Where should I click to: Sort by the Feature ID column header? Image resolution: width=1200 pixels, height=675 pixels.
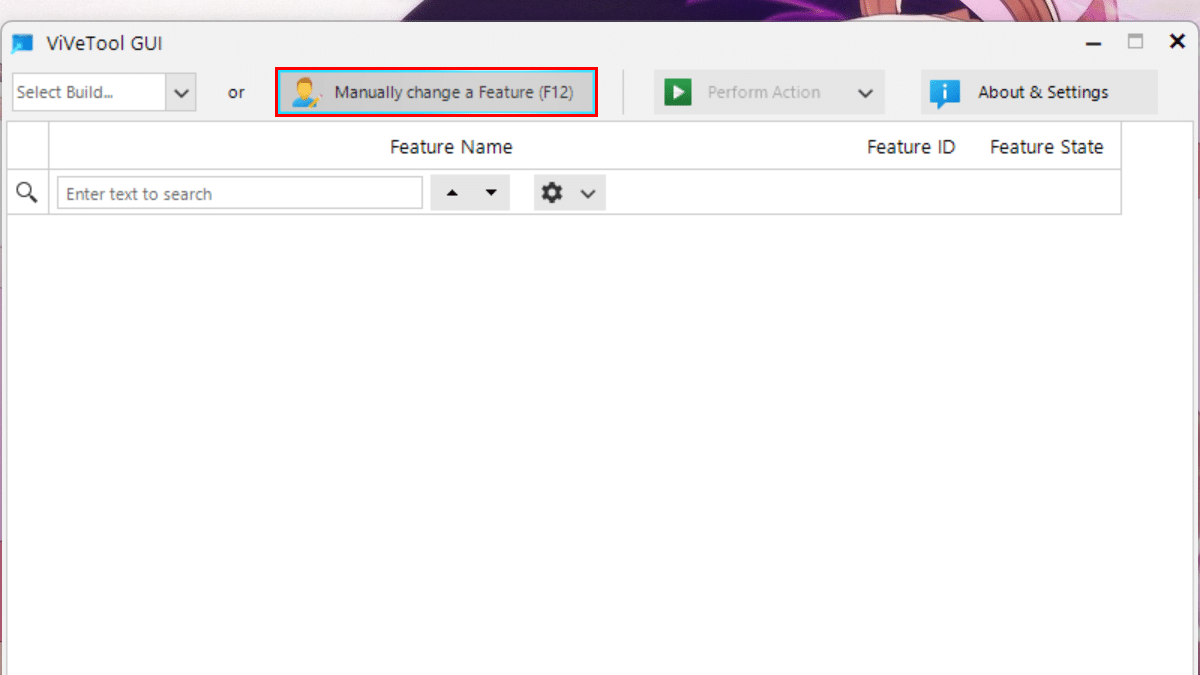click(911, 147)
